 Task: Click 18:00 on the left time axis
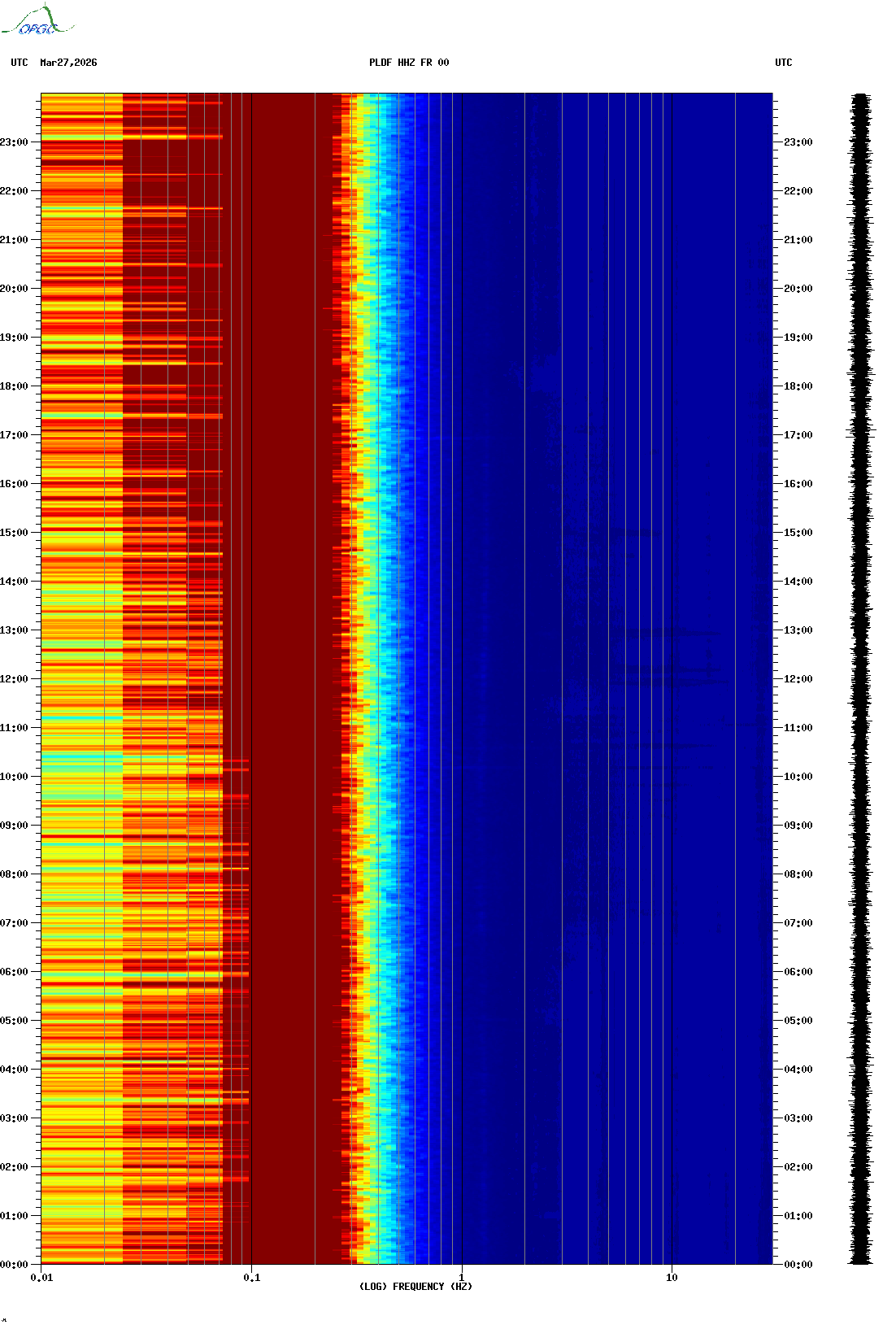pos(14,386)
